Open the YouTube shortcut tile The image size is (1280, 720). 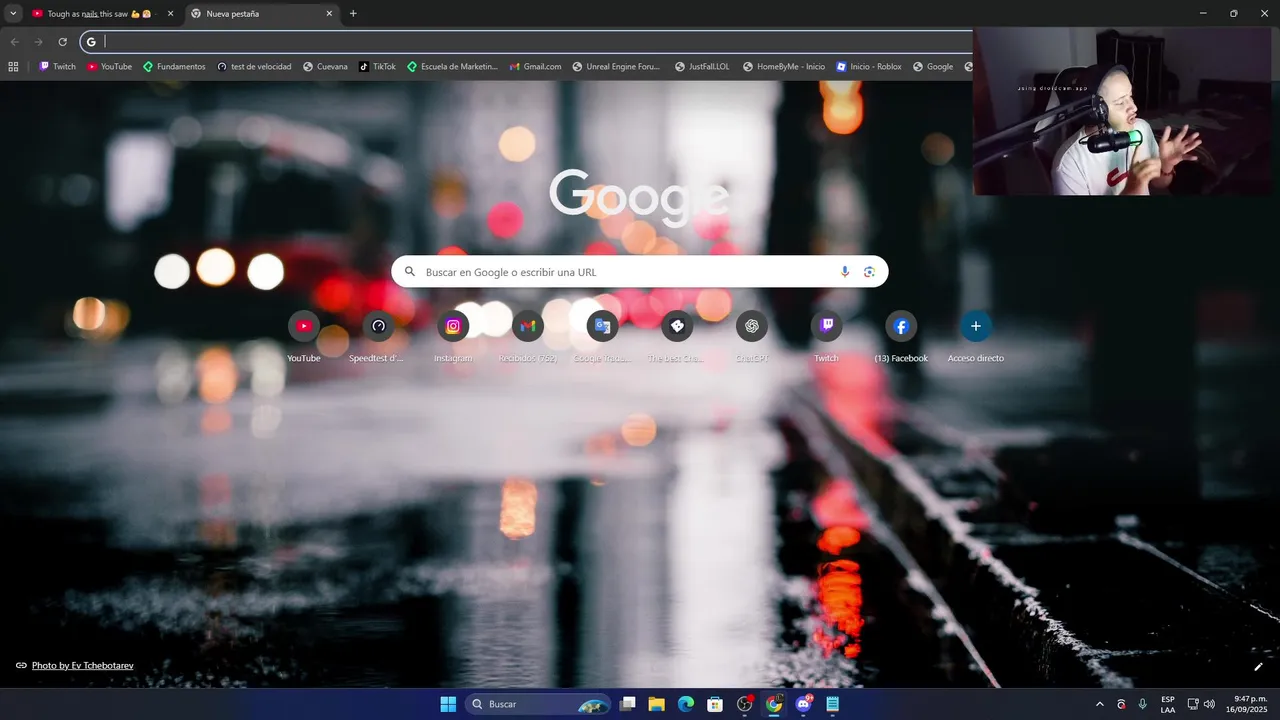click(x=304, y=337)
